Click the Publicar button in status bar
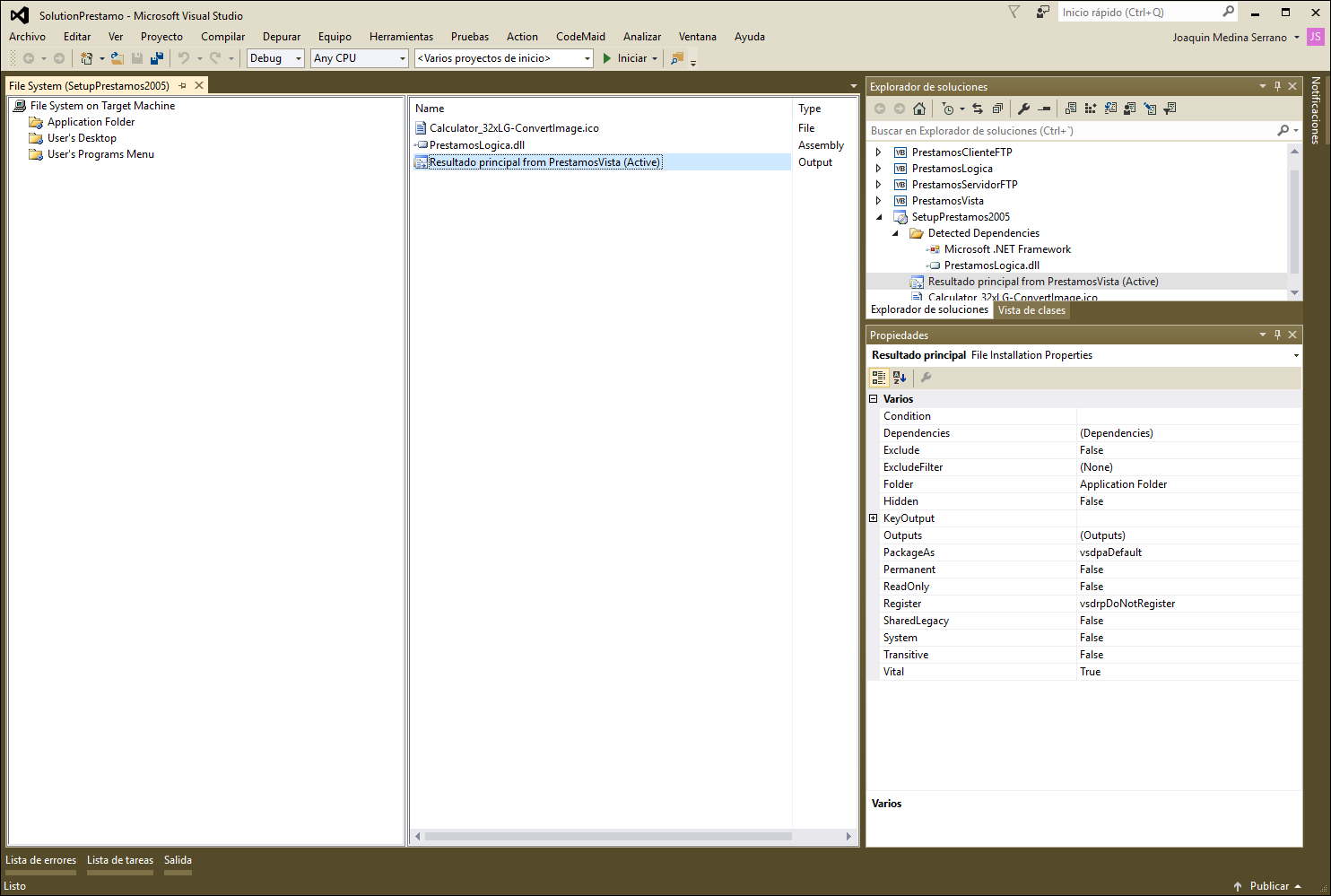 pyautogui.click(x=1268, y=886)
